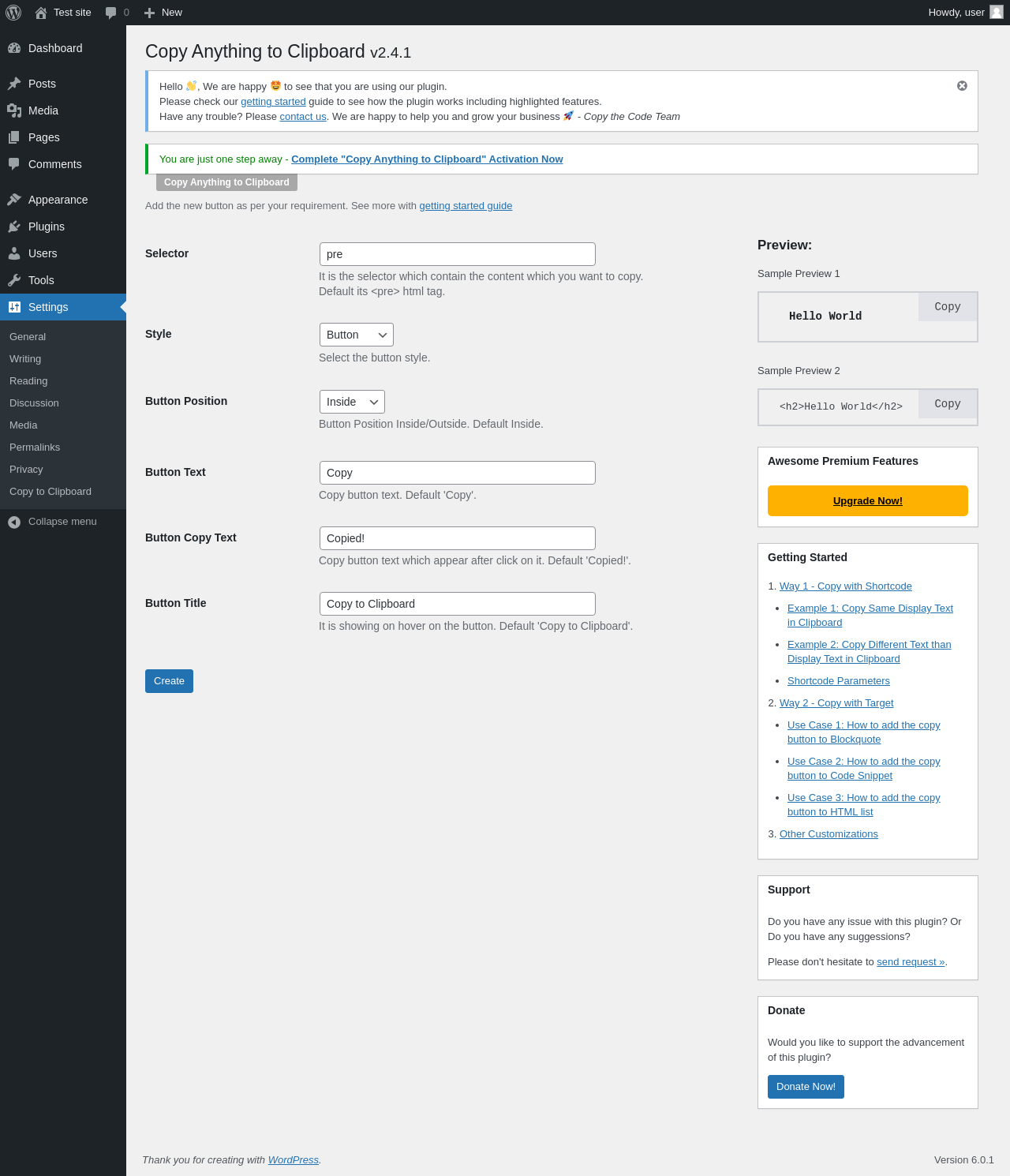Click Copy button in Sample Preview 1
1010x1176 pixels.
948,307
